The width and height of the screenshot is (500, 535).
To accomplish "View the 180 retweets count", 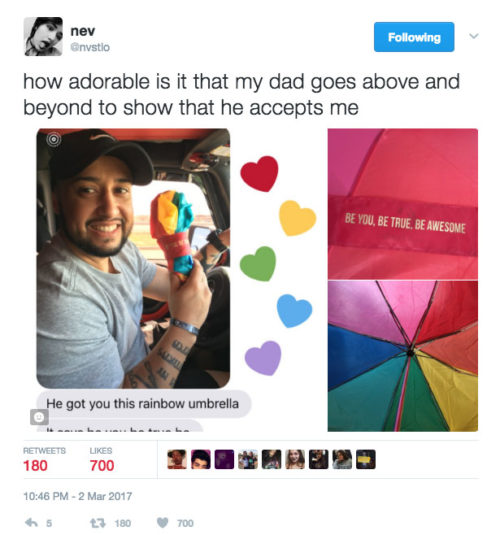I will point(35,465).
